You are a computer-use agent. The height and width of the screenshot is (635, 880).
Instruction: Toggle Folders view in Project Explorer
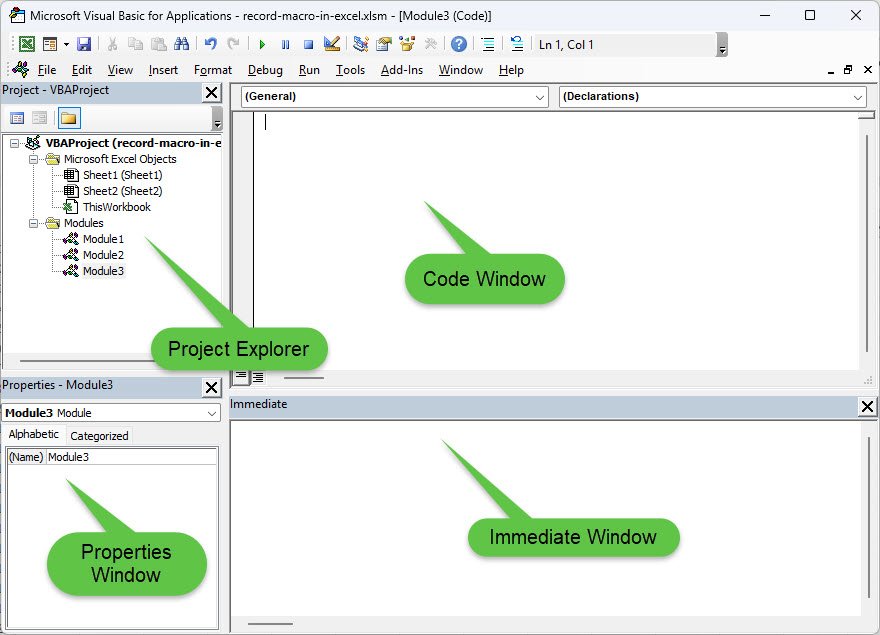coord(69,118)
